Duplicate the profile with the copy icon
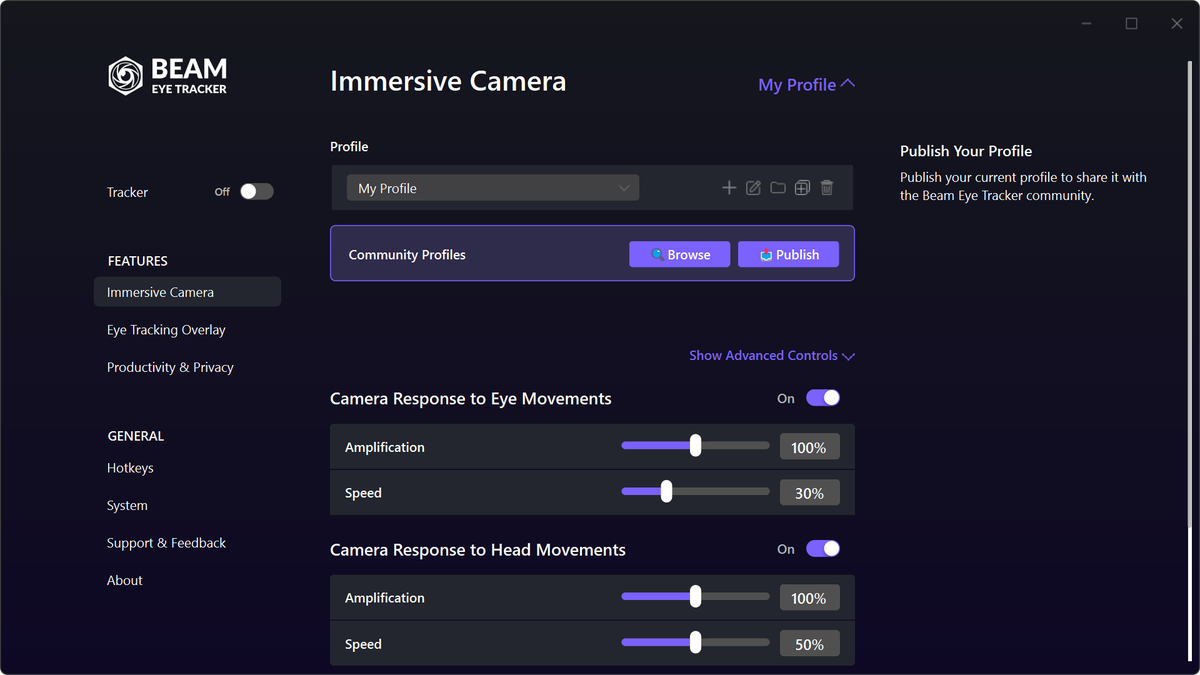 click(x=802, y=187)
